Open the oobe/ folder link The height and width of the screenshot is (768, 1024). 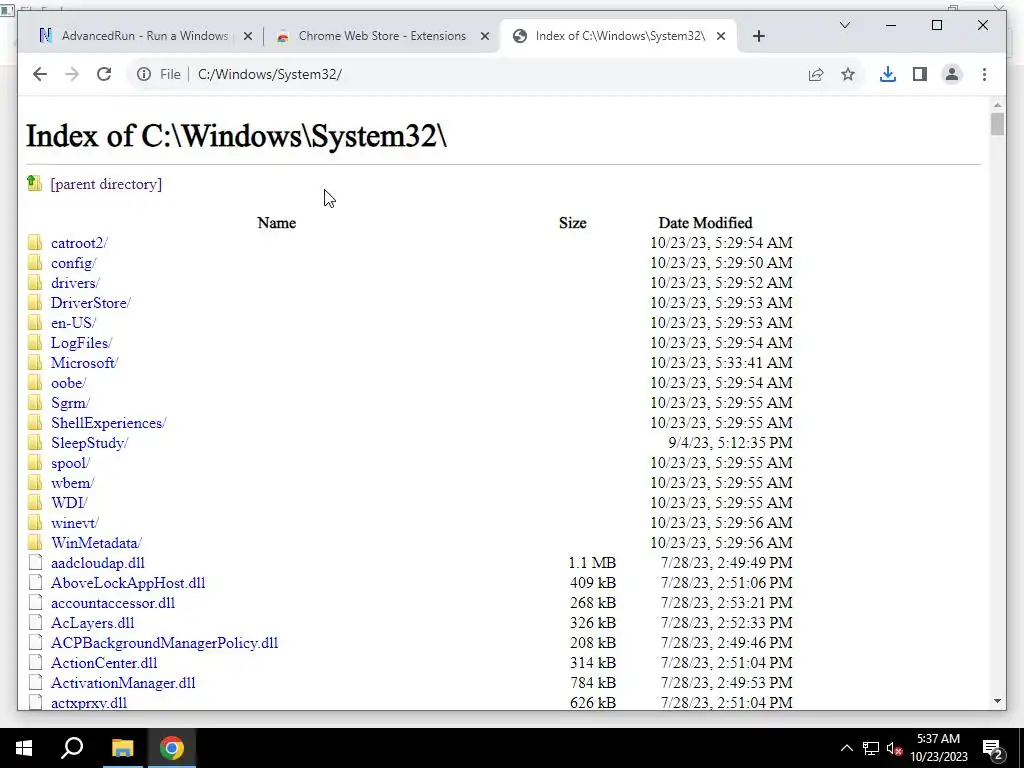69,383
